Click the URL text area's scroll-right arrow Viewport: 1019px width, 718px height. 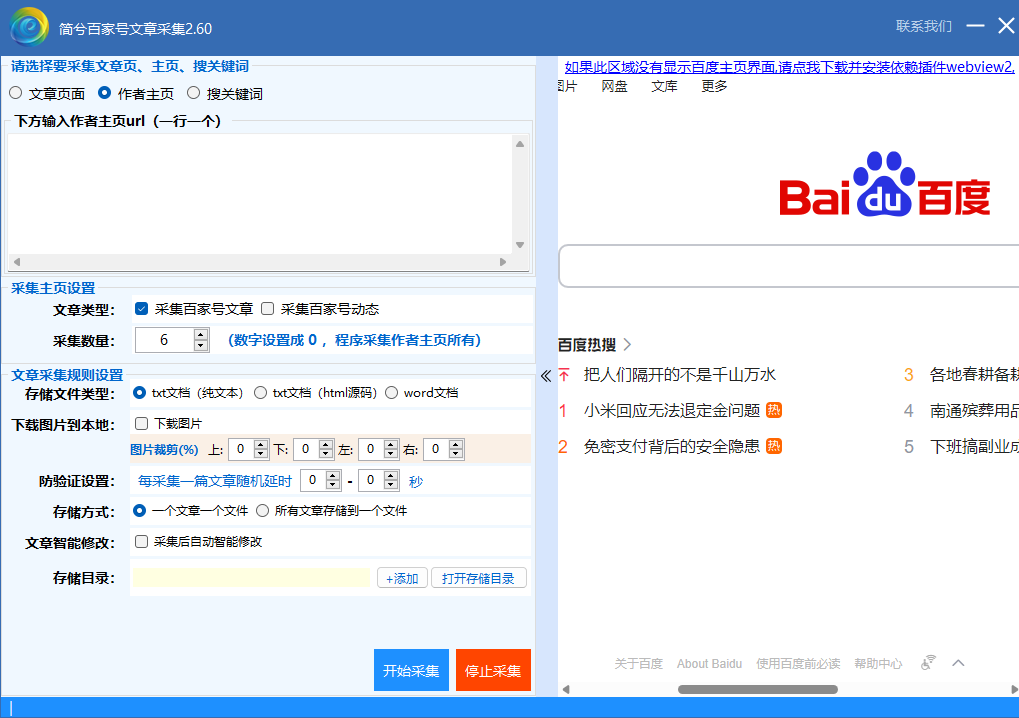502,262
